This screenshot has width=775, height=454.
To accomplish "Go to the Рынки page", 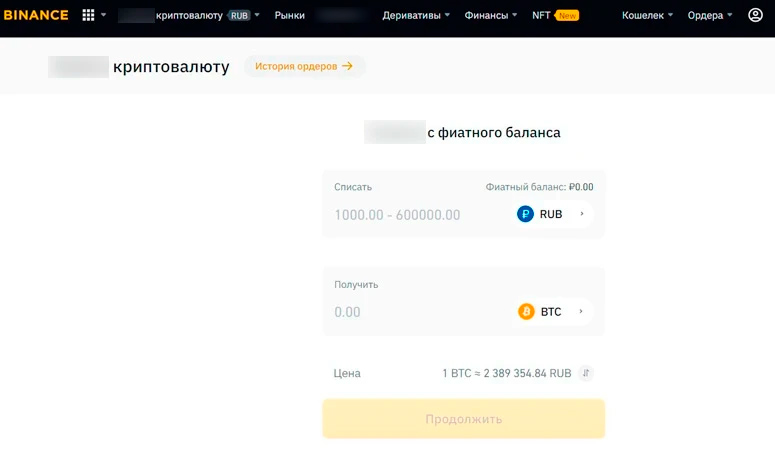I will point(290,15).
